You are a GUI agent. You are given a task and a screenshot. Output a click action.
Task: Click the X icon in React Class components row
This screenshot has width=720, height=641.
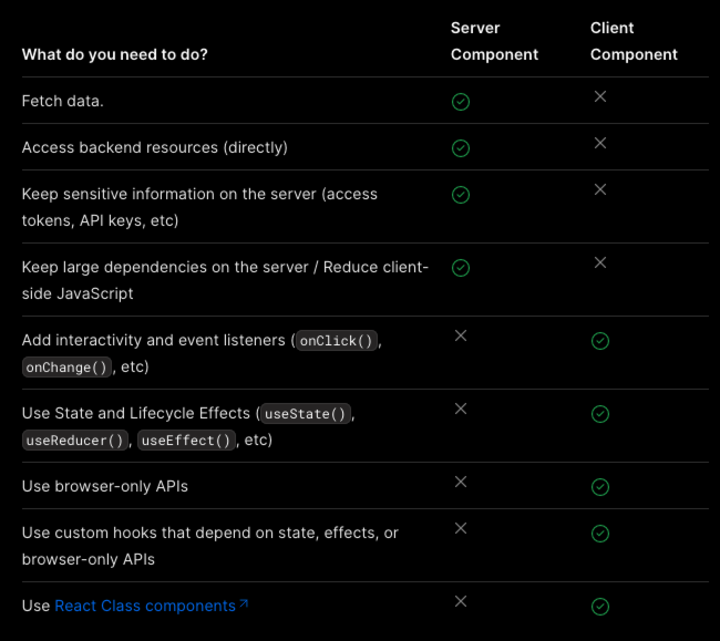click(461, 601)
